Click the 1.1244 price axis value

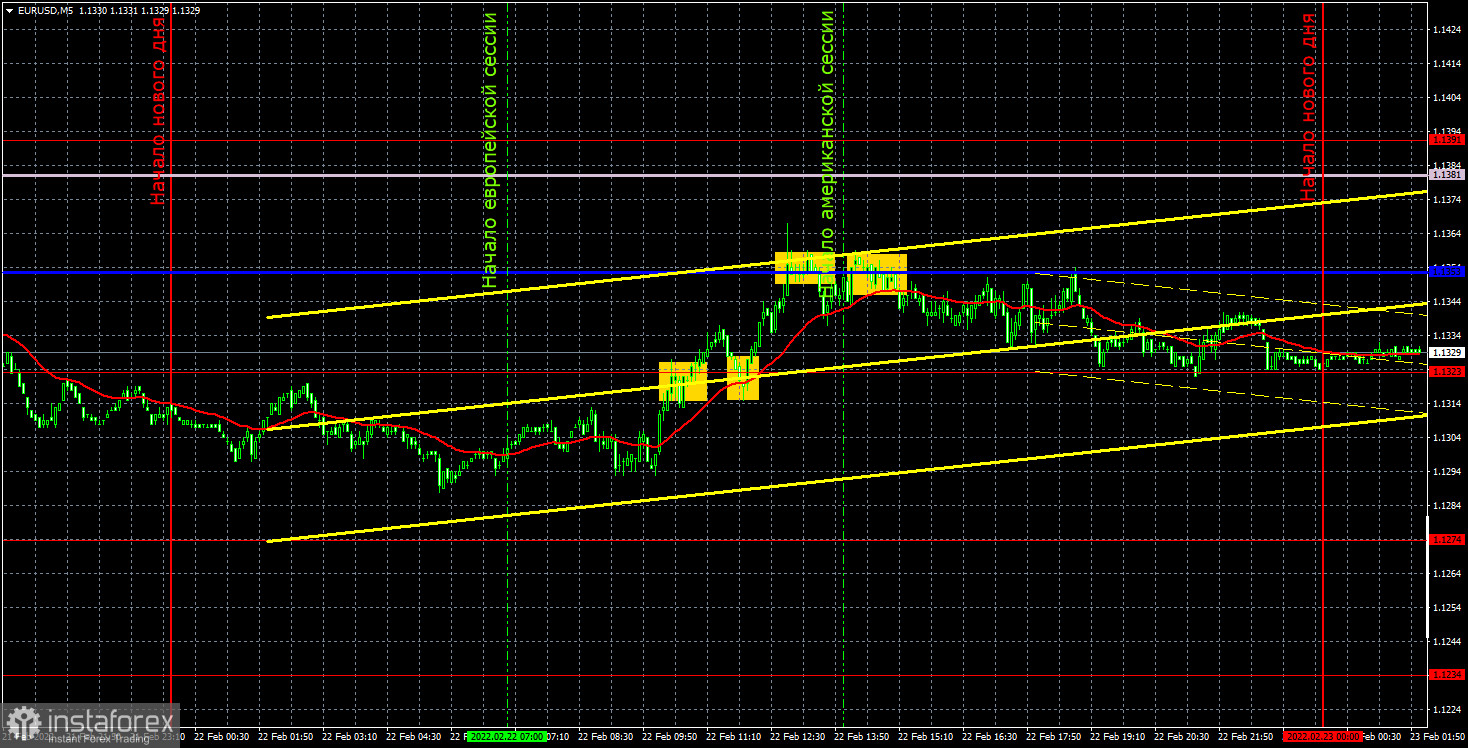tap(1447, 642)
